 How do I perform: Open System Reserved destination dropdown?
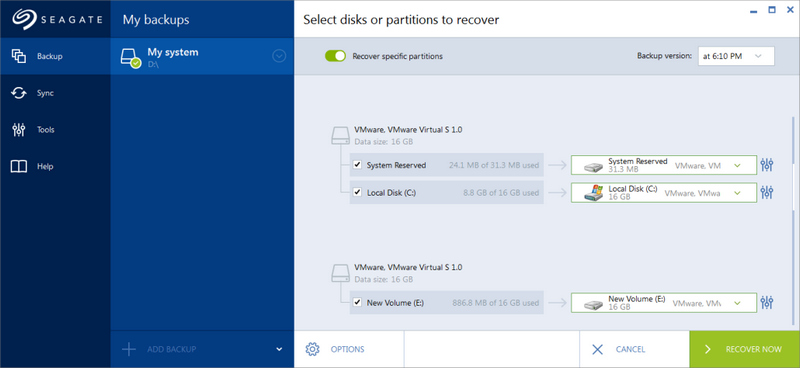tap(664, 165)
